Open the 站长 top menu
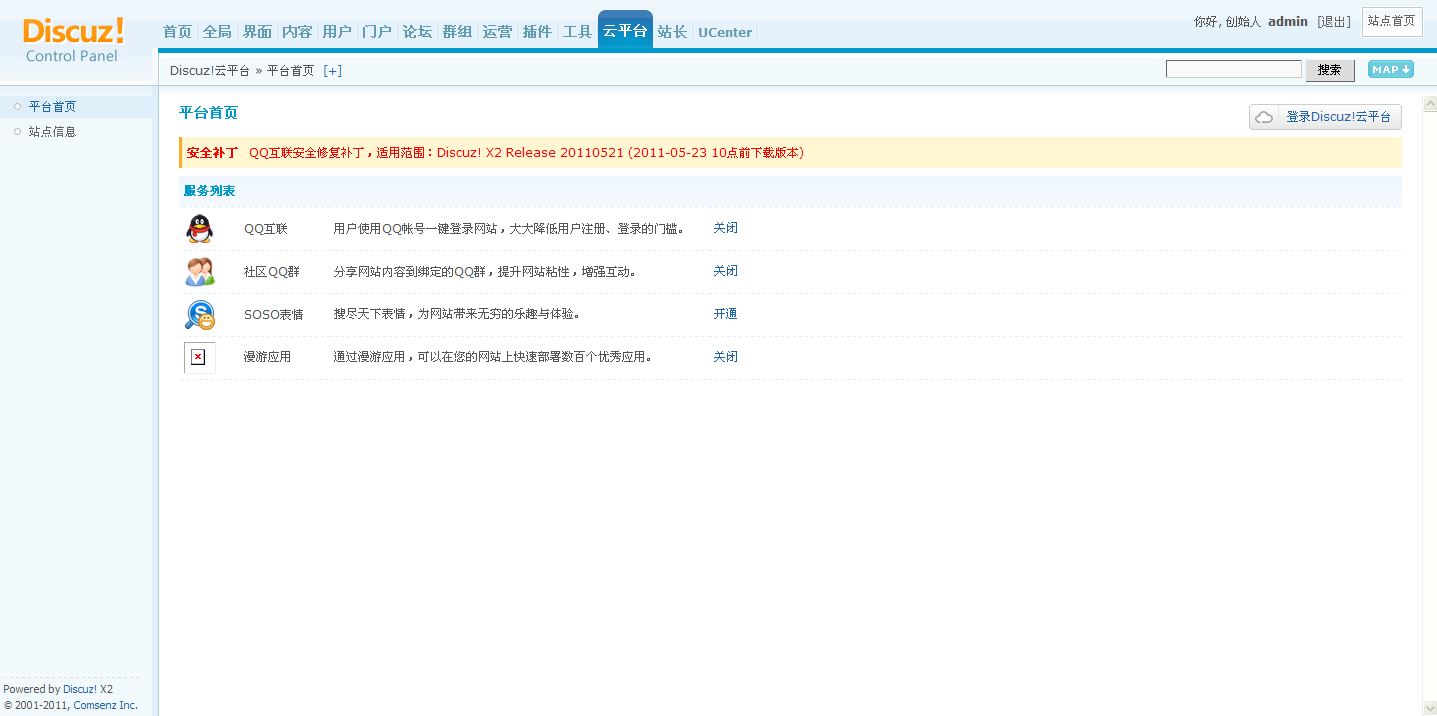This screenshot has width=1437, height=716. (672, 32)
